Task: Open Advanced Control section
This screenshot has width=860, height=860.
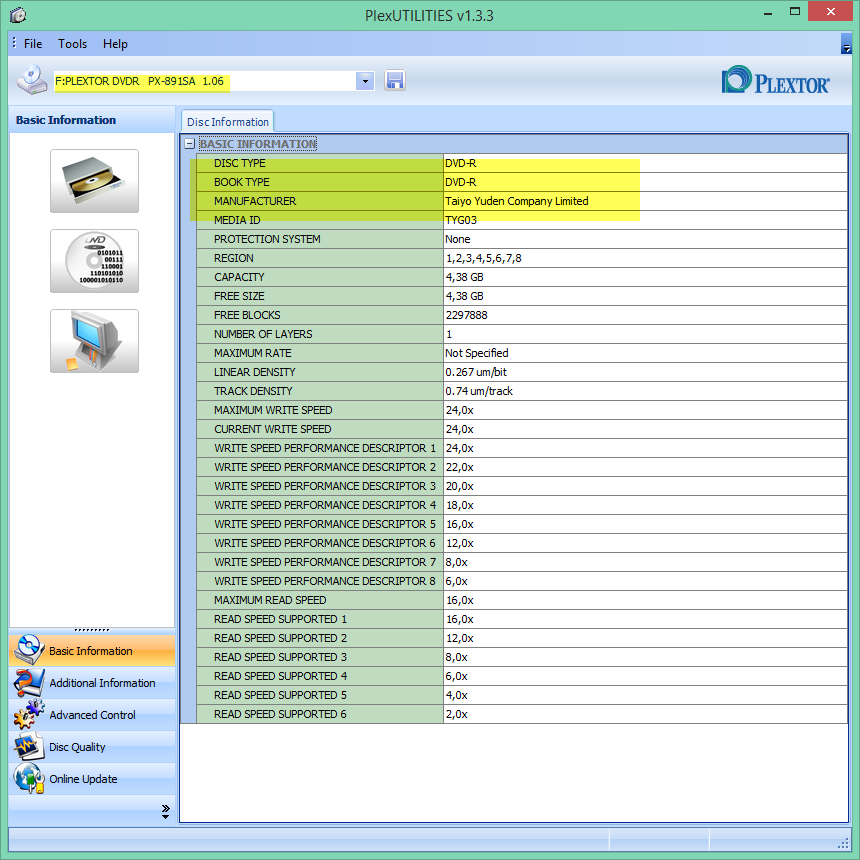Action: point(92,715)
